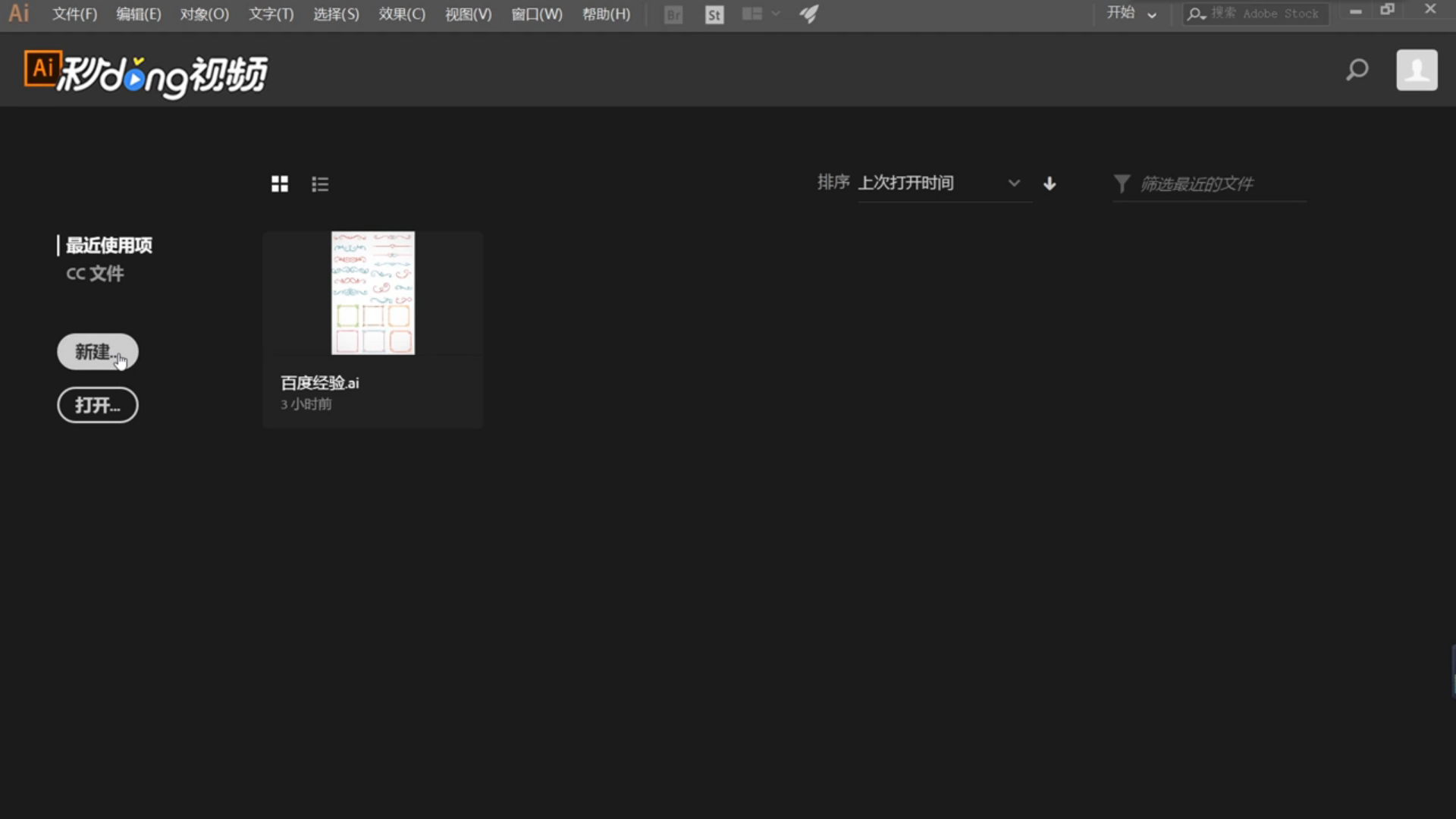Click the Ai application logo
Viewport: 1456px width, 819px height.
pos(19,14)
